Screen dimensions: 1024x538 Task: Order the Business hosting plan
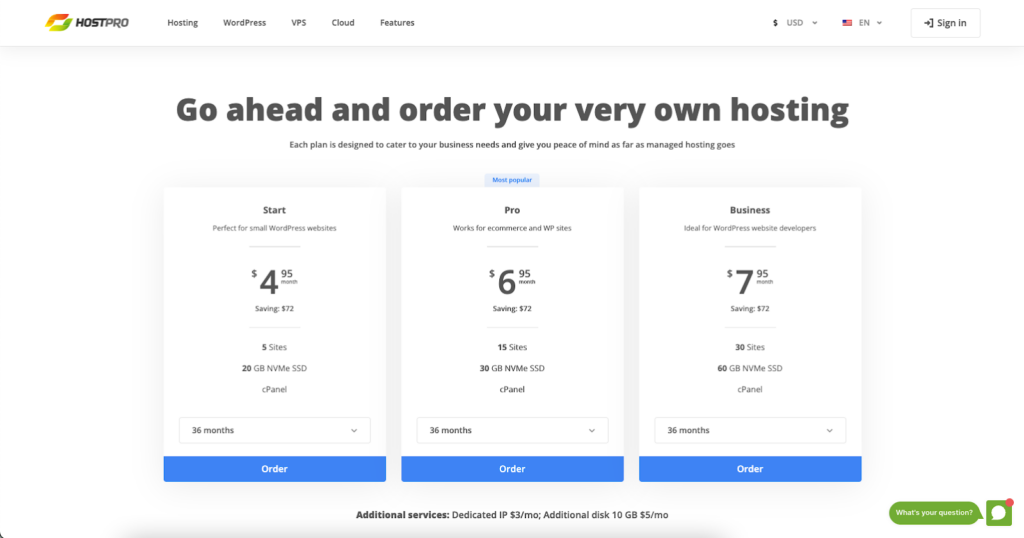[750, 469]
